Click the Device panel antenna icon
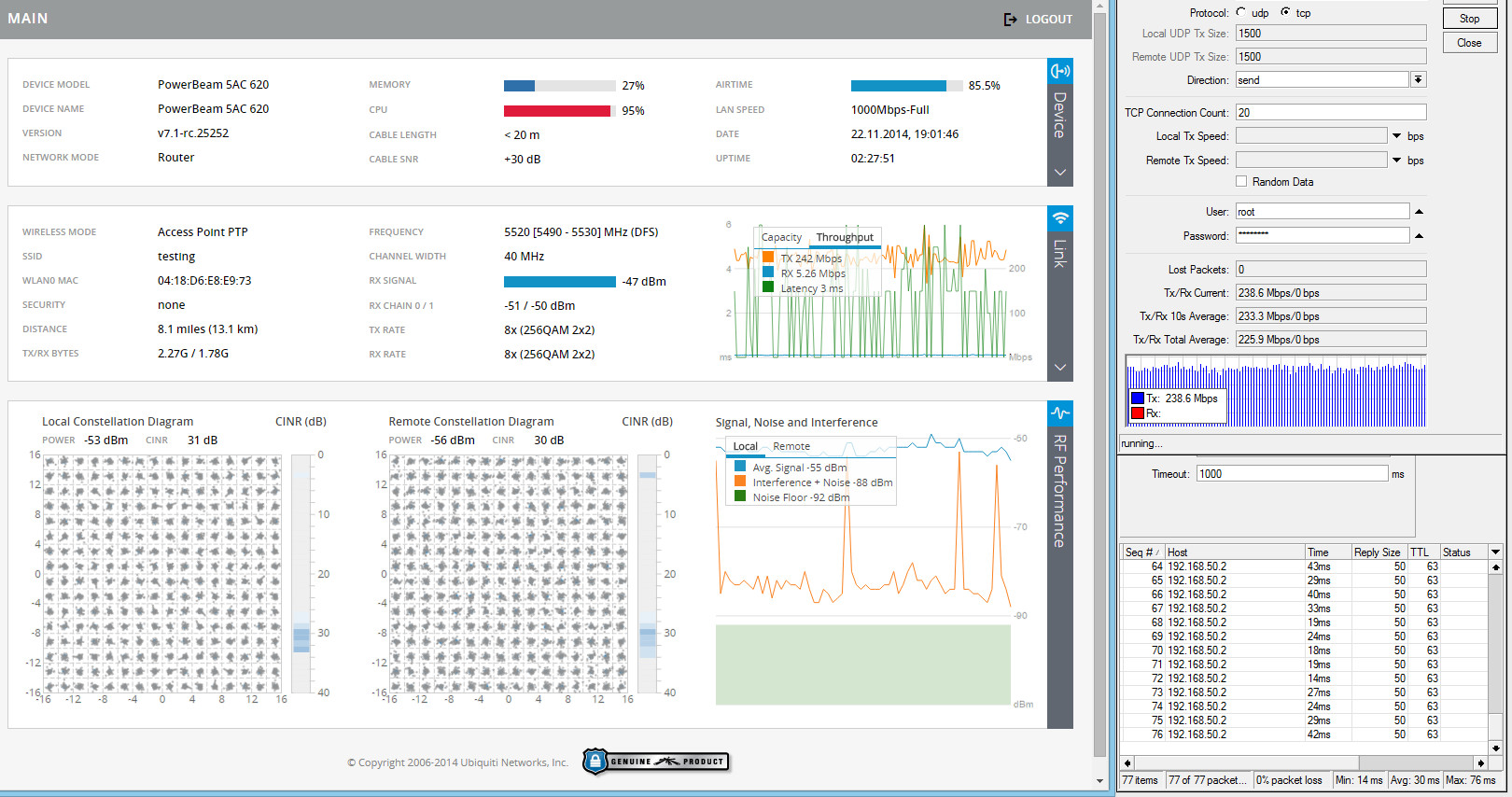This screenshot has width=1512, height=797. click(x=1060, y=71)
